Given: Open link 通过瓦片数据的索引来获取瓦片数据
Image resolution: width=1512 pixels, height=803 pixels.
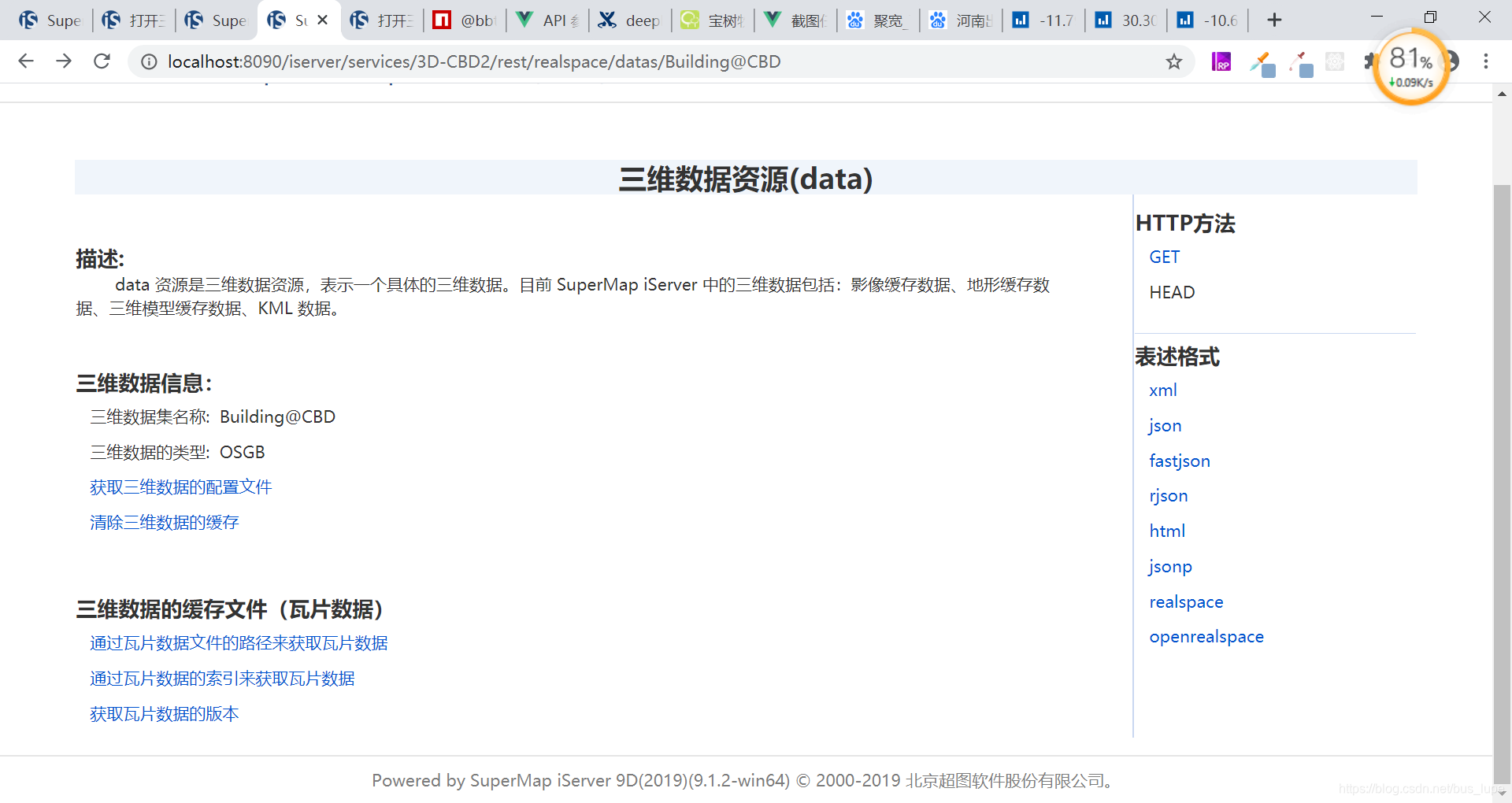Looking at the screenshot, I should point(222,679).
